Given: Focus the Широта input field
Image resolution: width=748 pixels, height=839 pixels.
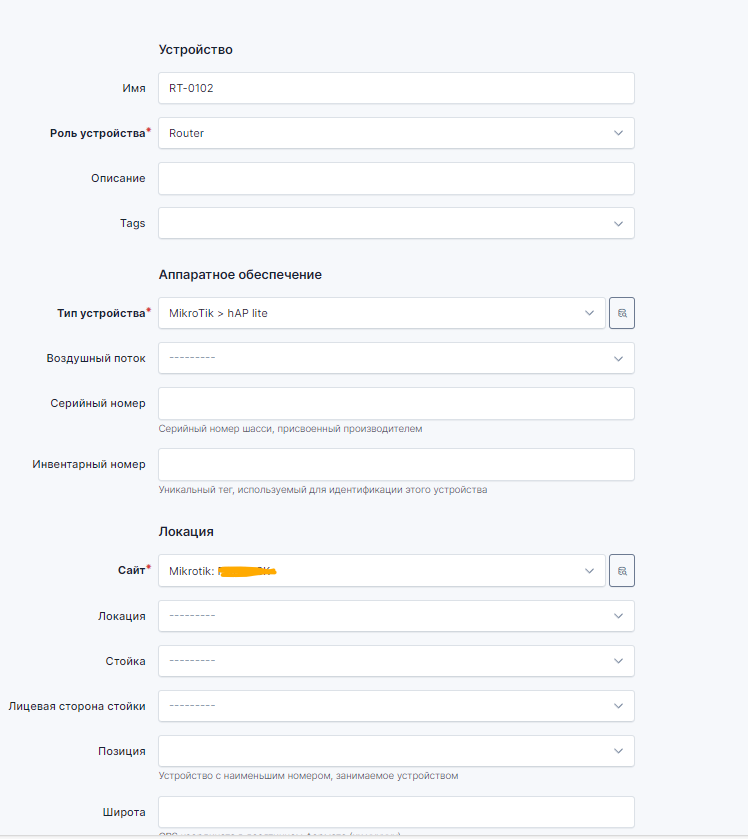Looking at the screenshot, I should tap(396, 812).
